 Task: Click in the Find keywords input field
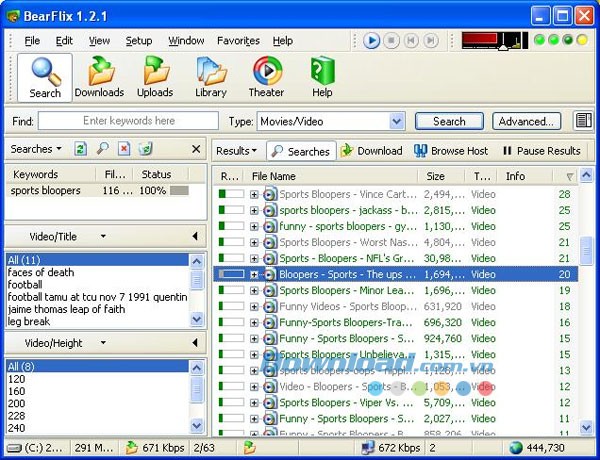coord(128,121)
